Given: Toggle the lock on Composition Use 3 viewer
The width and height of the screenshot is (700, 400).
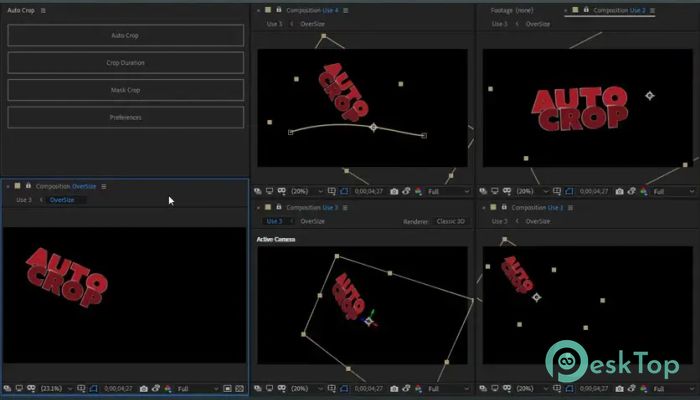Looking at the screenshot, I should click(x=279, y=207).
